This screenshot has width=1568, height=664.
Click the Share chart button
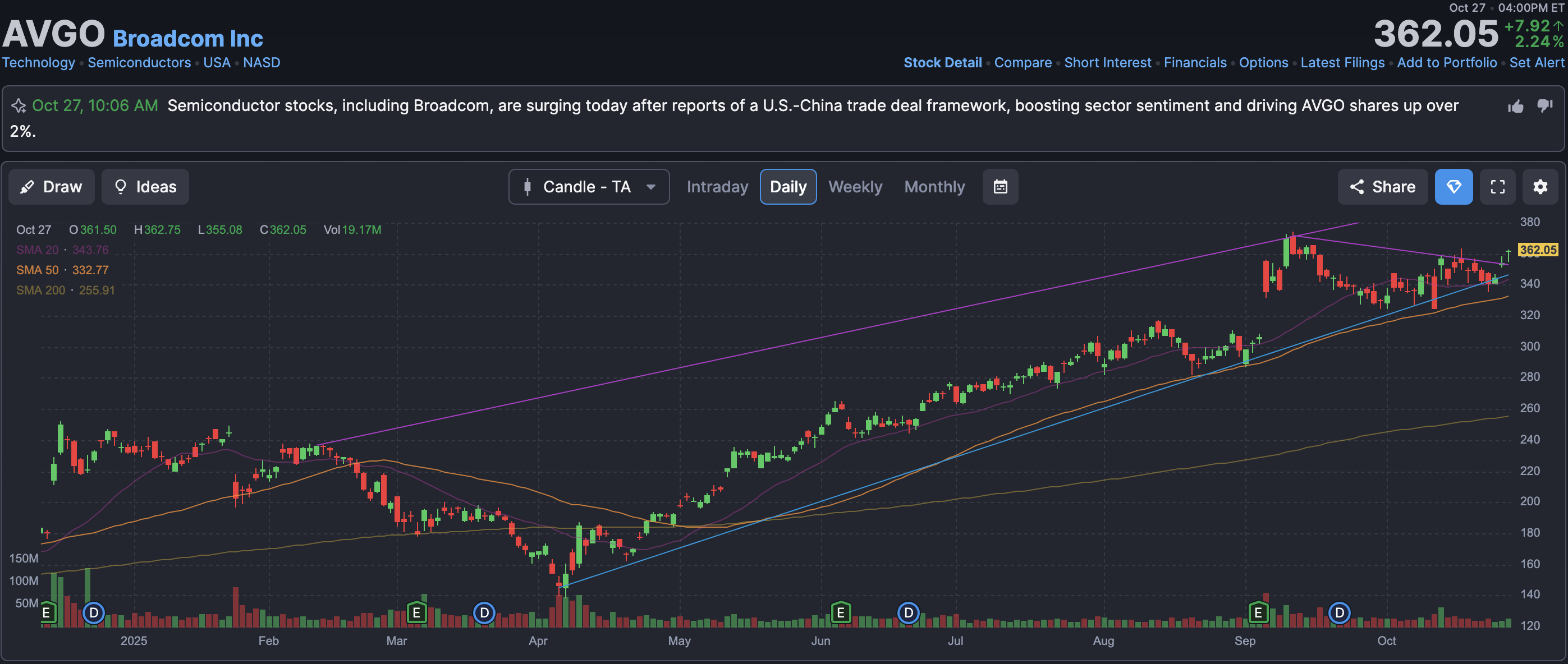tap(1382, 187)
